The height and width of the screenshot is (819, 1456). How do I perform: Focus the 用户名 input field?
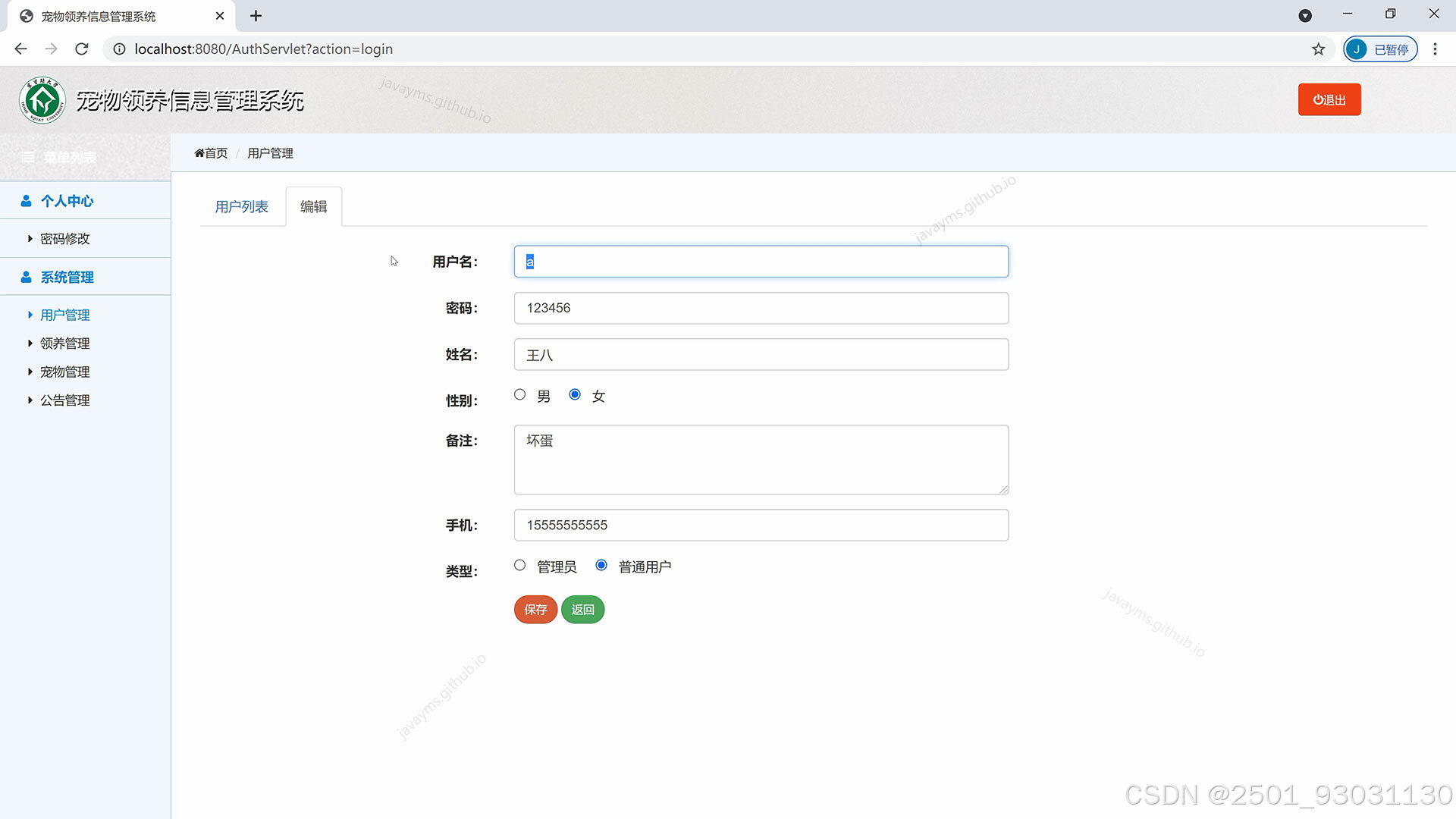click(761, 262)
